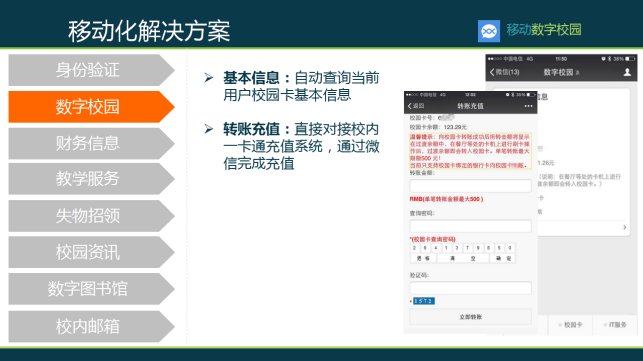Go to the 校园资讯 section

click(x=91, y=252)
